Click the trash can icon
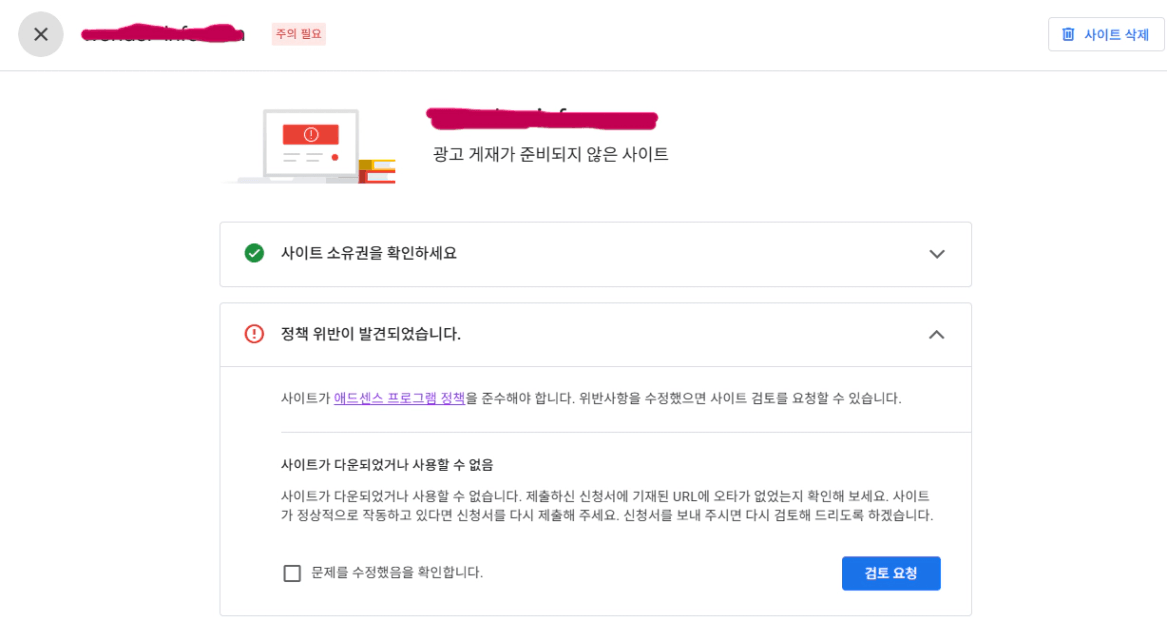This screenshot has height=641, width=1167. pyautogui.click(x=1068, y=34)
